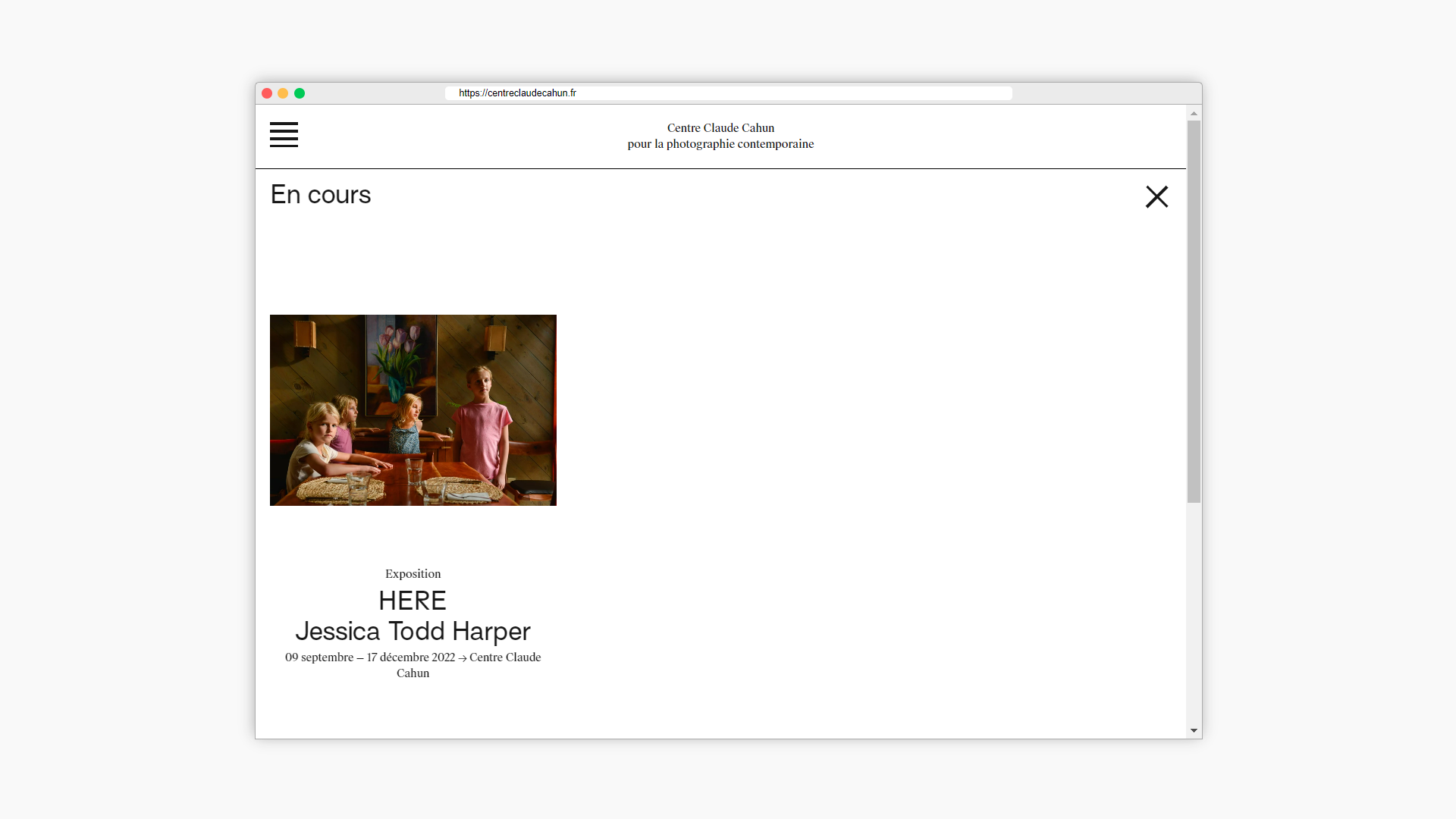
Task: Click the URL address bar
Action: click(728, 93)
